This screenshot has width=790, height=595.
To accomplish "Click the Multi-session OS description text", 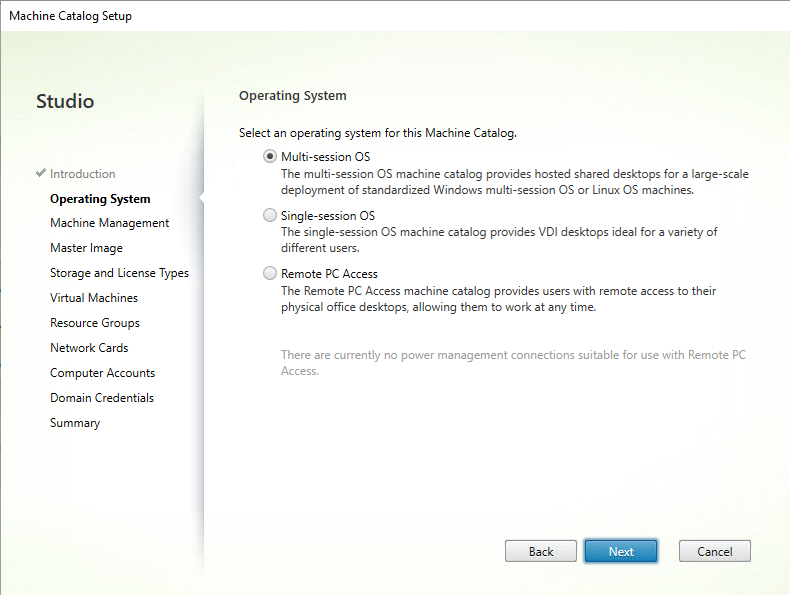I will point(515,182).
